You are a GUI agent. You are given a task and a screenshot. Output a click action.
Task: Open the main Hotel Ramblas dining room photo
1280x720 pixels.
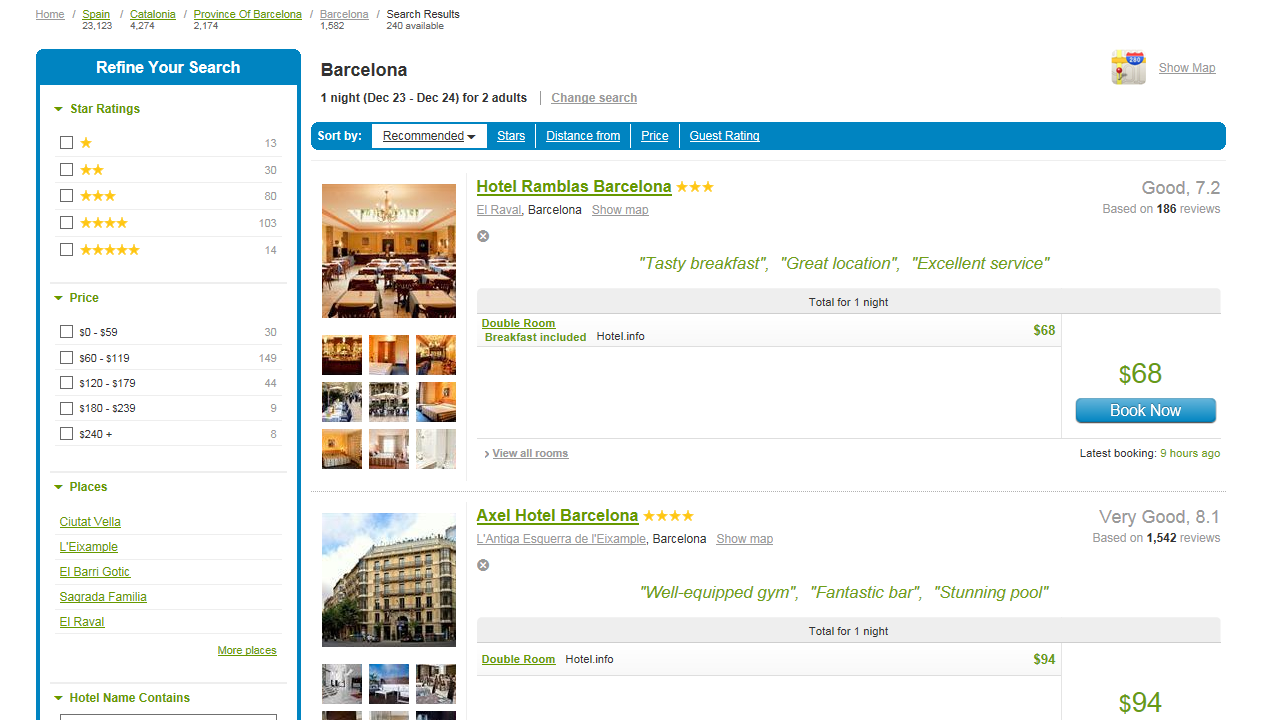389,251
